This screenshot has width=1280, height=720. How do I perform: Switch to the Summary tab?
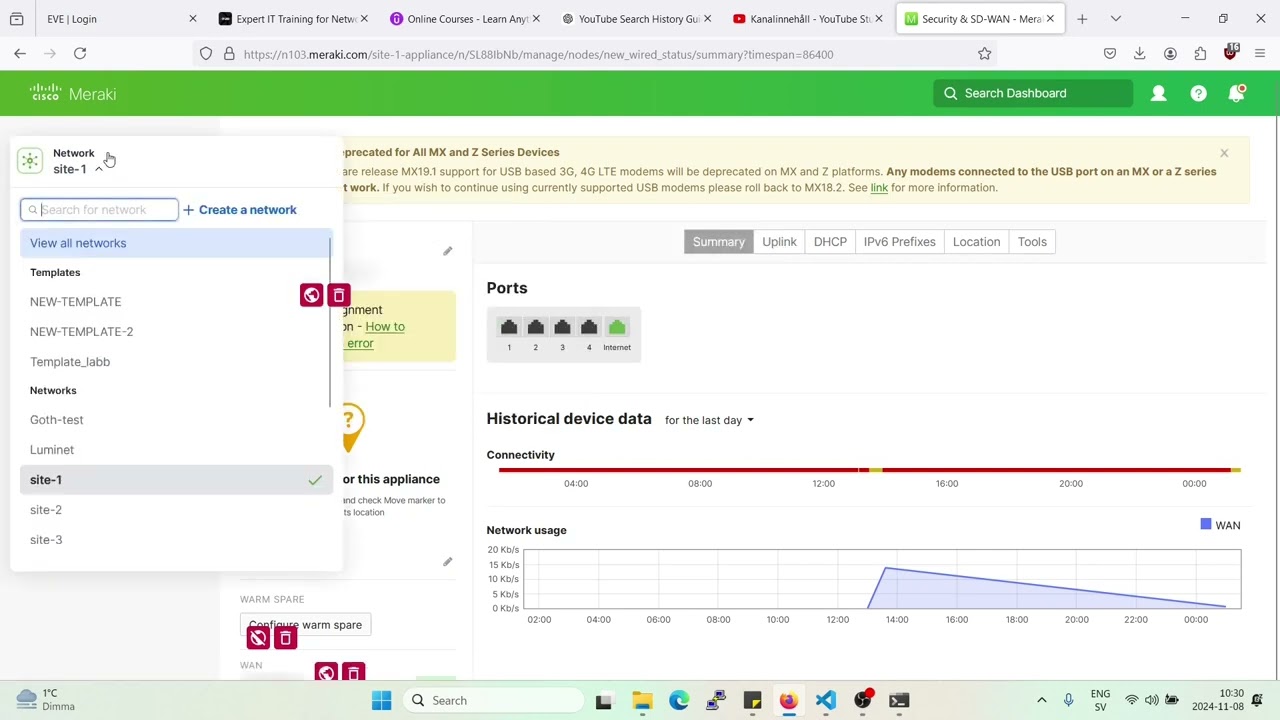coord(718,242)
